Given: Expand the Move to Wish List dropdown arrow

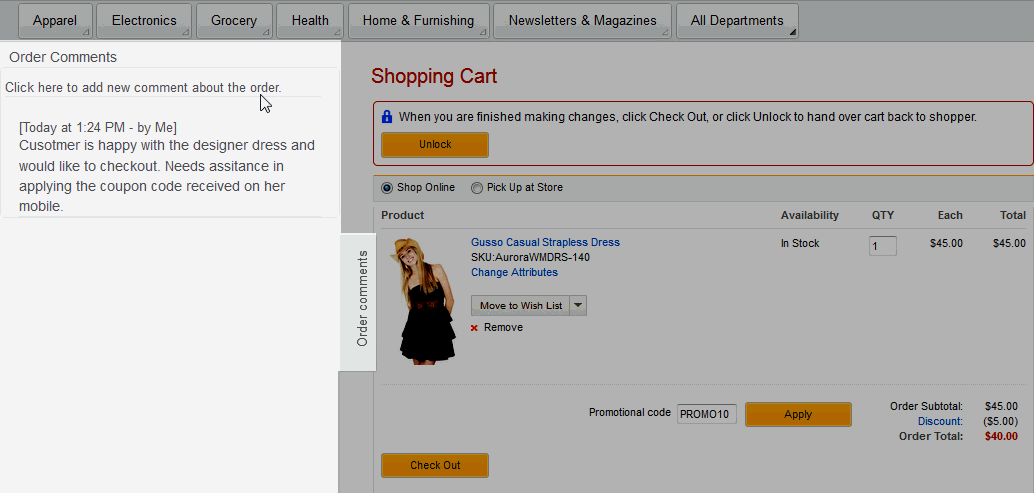Looking at the screenshot, I should click(x=578, y=306).
